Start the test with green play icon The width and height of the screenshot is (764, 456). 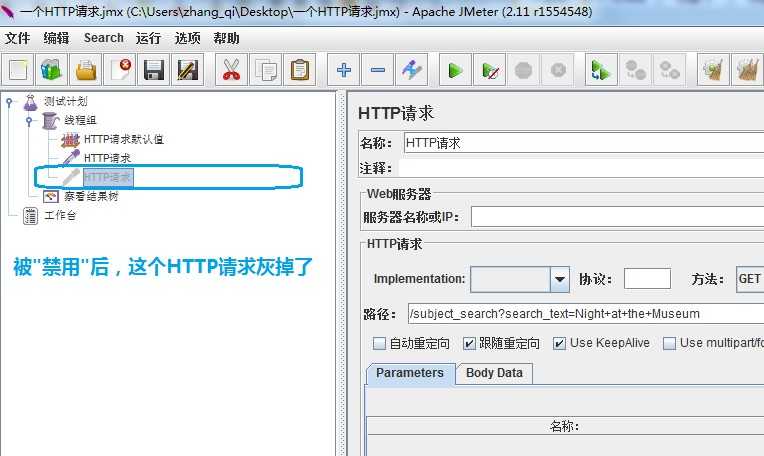456,70
